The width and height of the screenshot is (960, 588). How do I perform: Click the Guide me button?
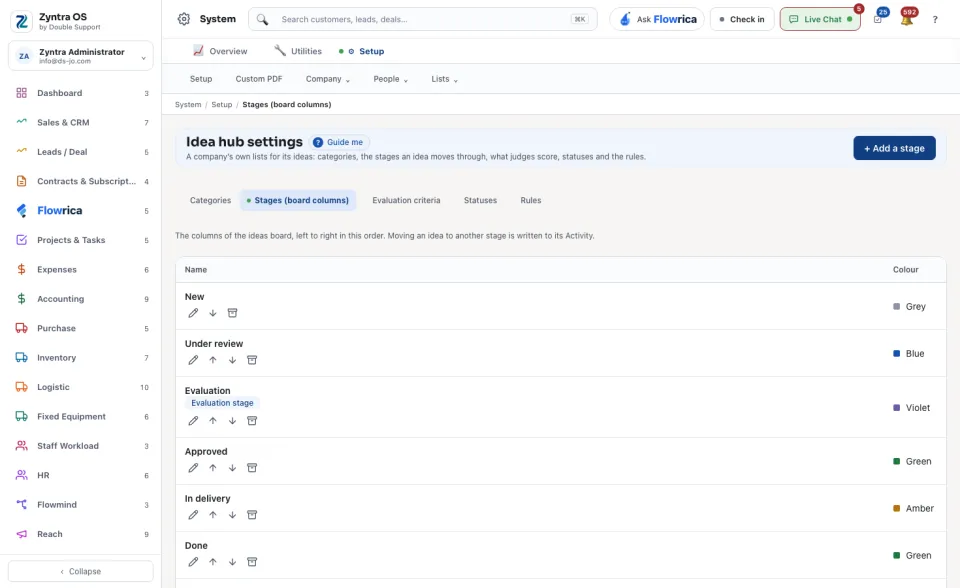pos(339,142)
